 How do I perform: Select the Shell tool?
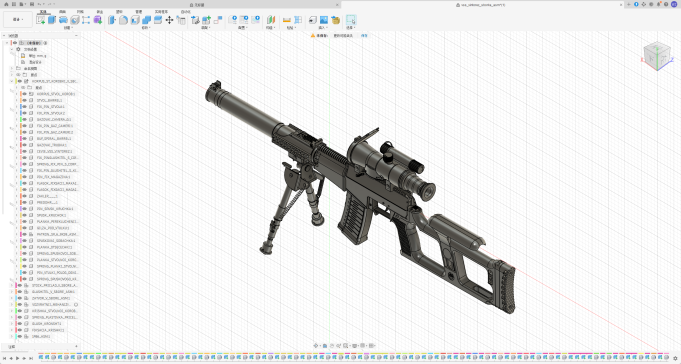(x=135, y=20)
